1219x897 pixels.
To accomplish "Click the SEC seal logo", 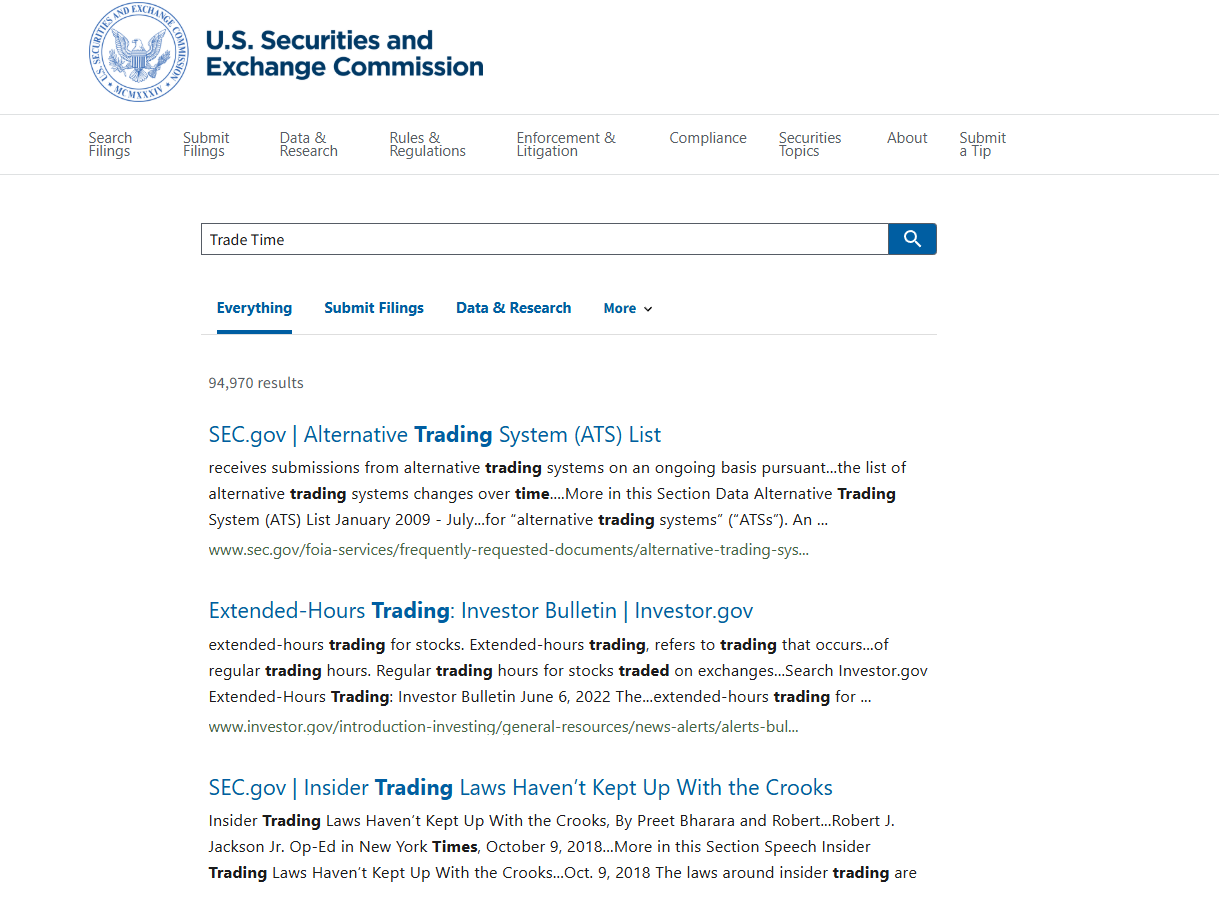I will tap(138, 53).
